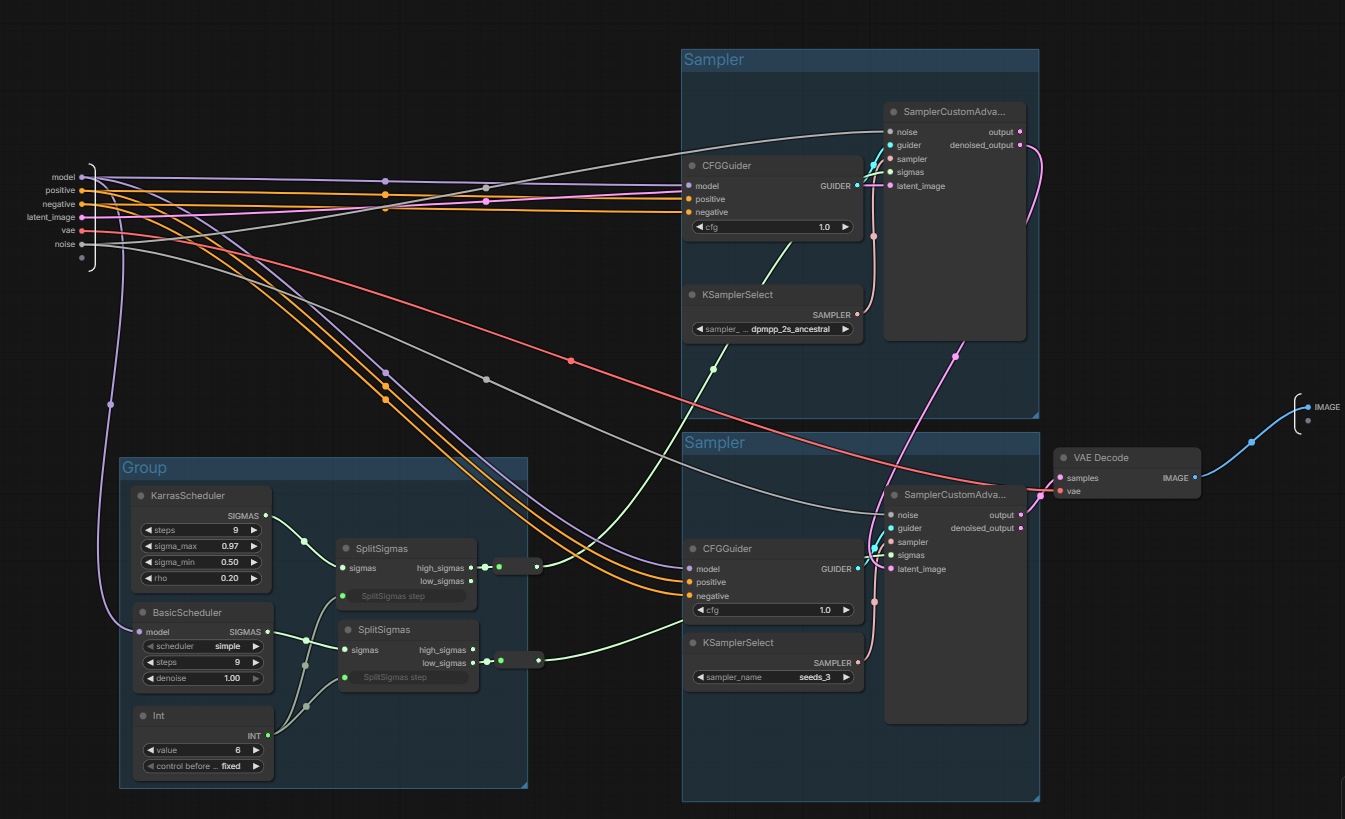Increase sigma_min with its right arrow
1345x819 pixels.
coord(255,562)
